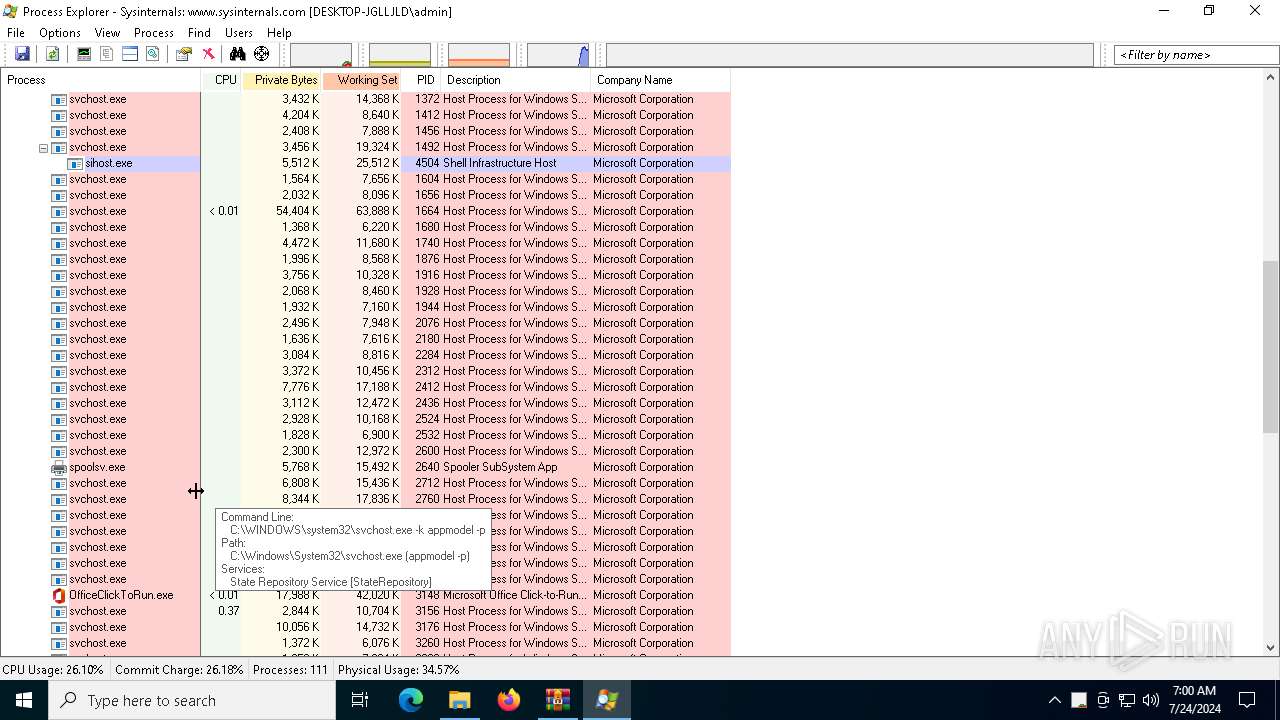
Task: Click the Processes: 111 status entry
Action: (290, 670)
